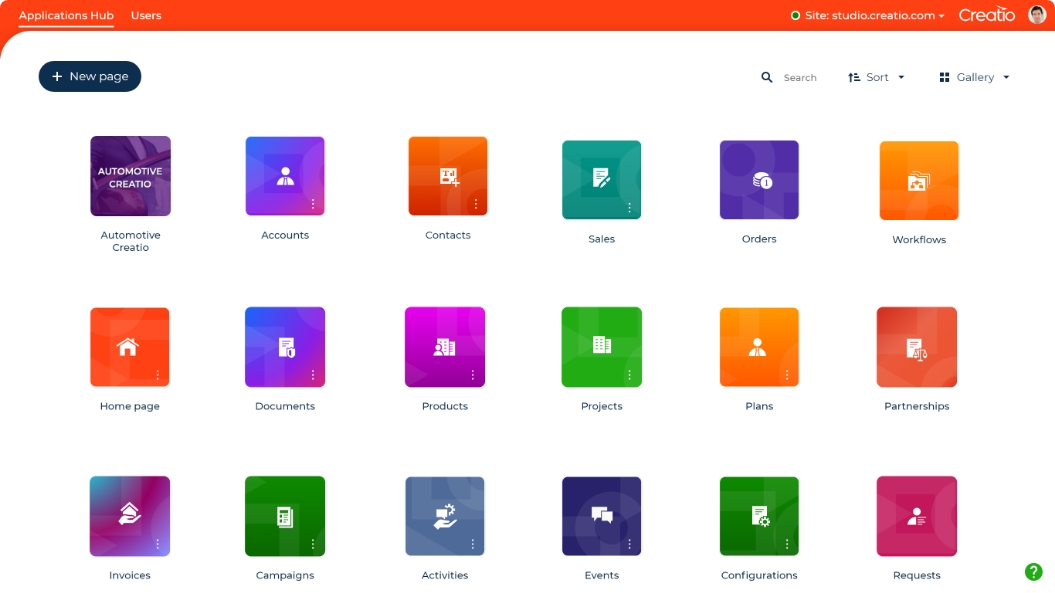Open the three-dot menu on Events tile

point(629,544)
